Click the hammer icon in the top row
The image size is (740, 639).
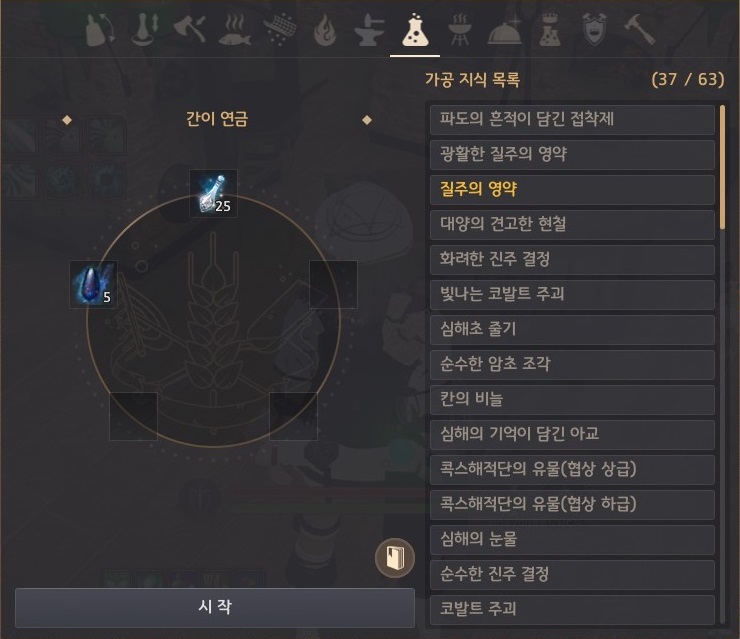tap(639, 30)
